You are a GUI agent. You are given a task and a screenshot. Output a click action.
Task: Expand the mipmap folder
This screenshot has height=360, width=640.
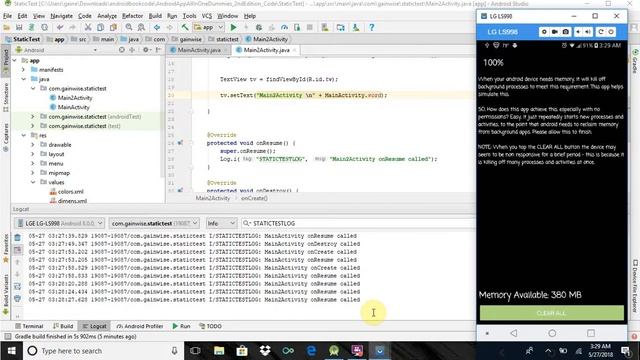point(33,173)
